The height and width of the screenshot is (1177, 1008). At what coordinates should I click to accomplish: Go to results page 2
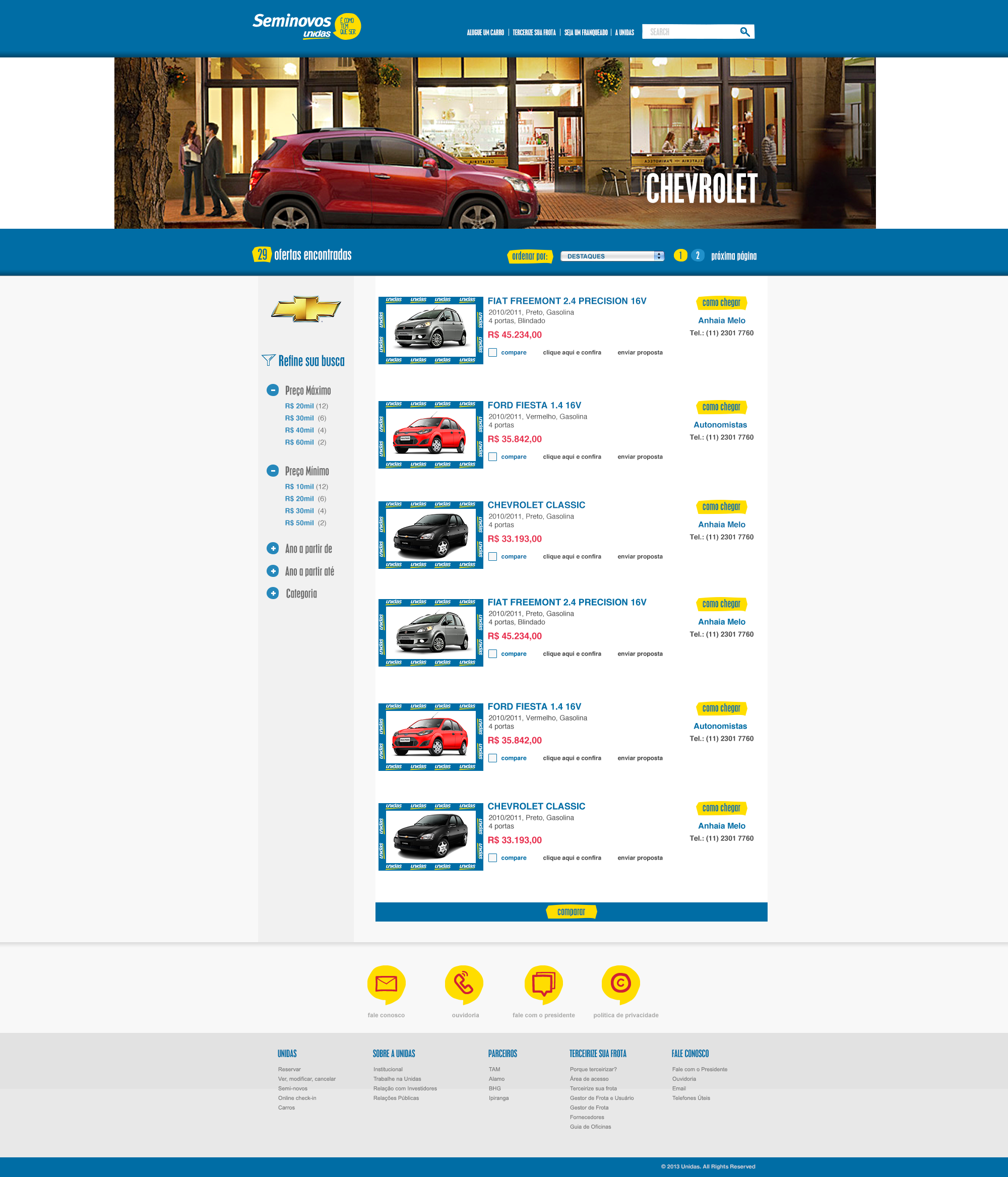click(698, 255)
